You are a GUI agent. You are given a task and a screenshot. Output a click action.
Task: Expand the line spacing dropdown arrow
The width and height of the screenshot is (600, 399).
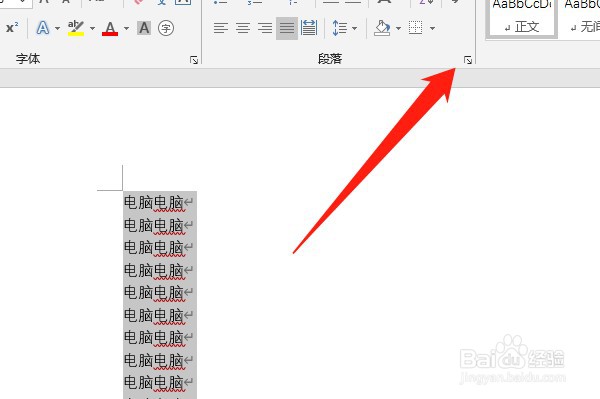[354, 28]
